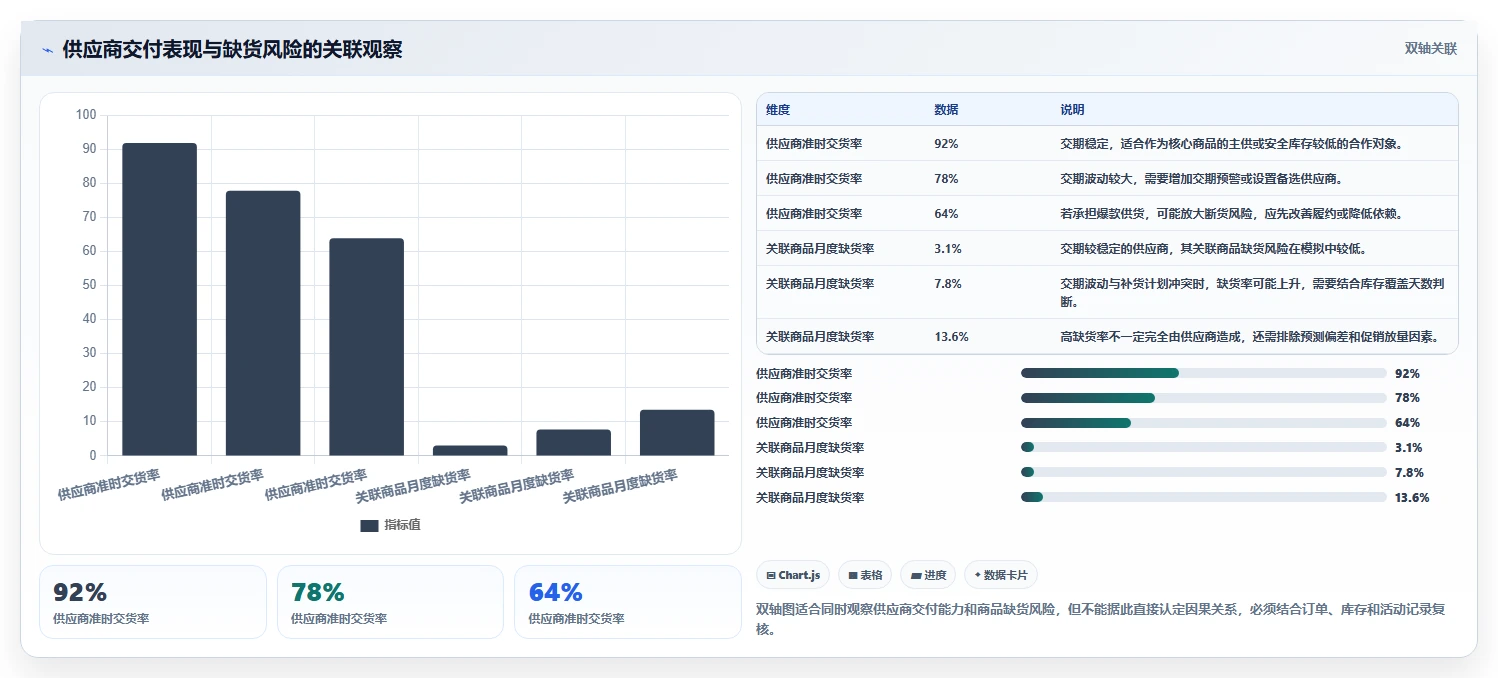Click the dark legend color box for 指标值
Viewport: 1498px width, 678px height.
[x=369, y=525]
